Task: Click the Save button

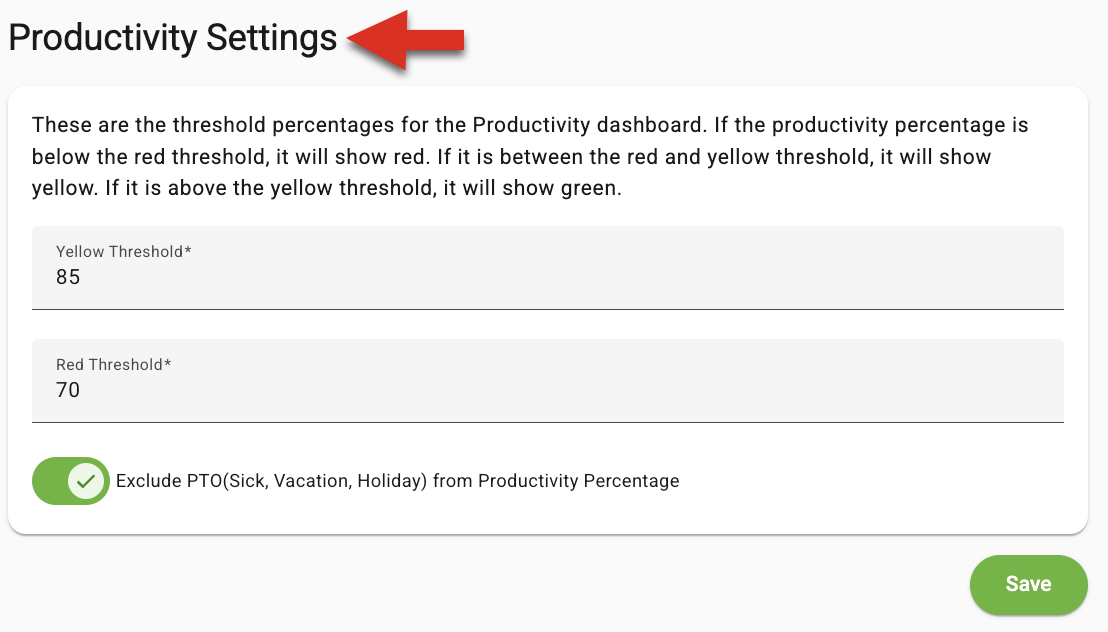Action: (1028, 585)
